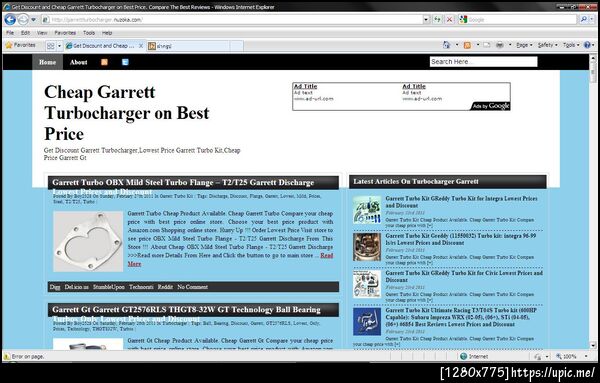The width and height of the screenshot is (600, 383).
Task: Click the first Ad Title link
Action: (x=305, y=86)
